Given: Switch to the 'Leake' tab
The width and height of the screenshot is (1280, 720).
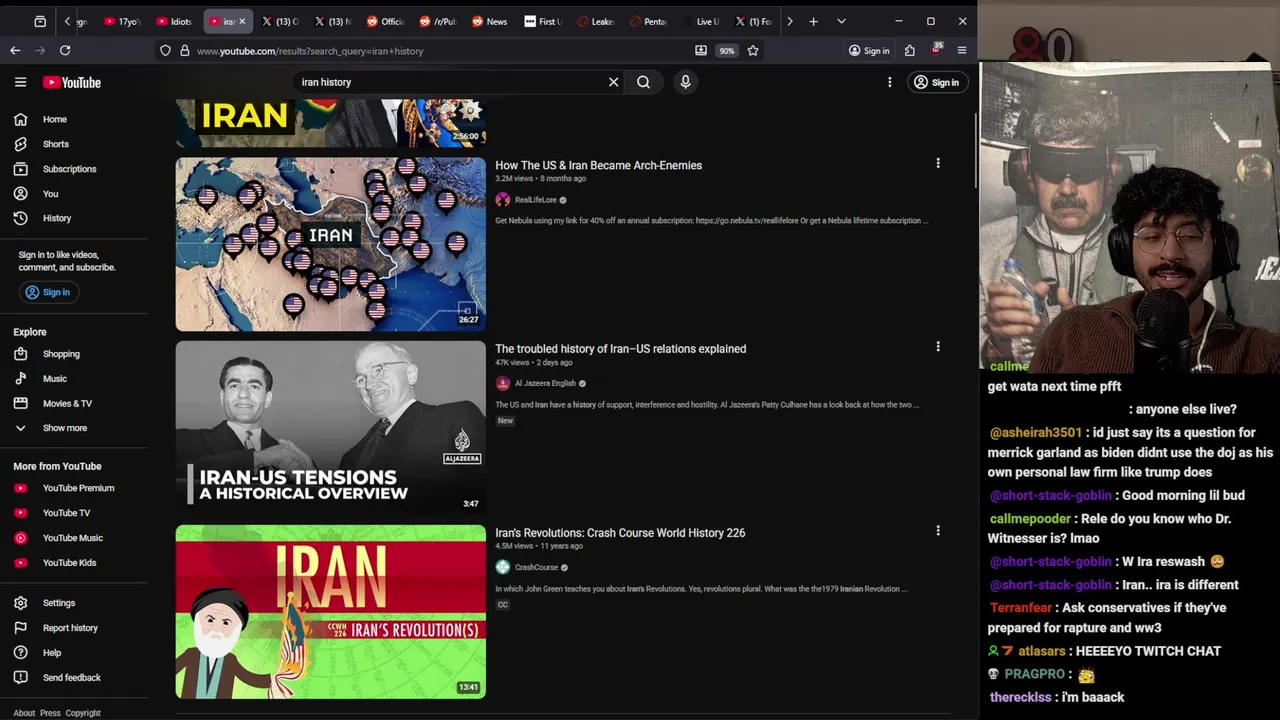Looking at the screenshot, I should tap(595, 21).
